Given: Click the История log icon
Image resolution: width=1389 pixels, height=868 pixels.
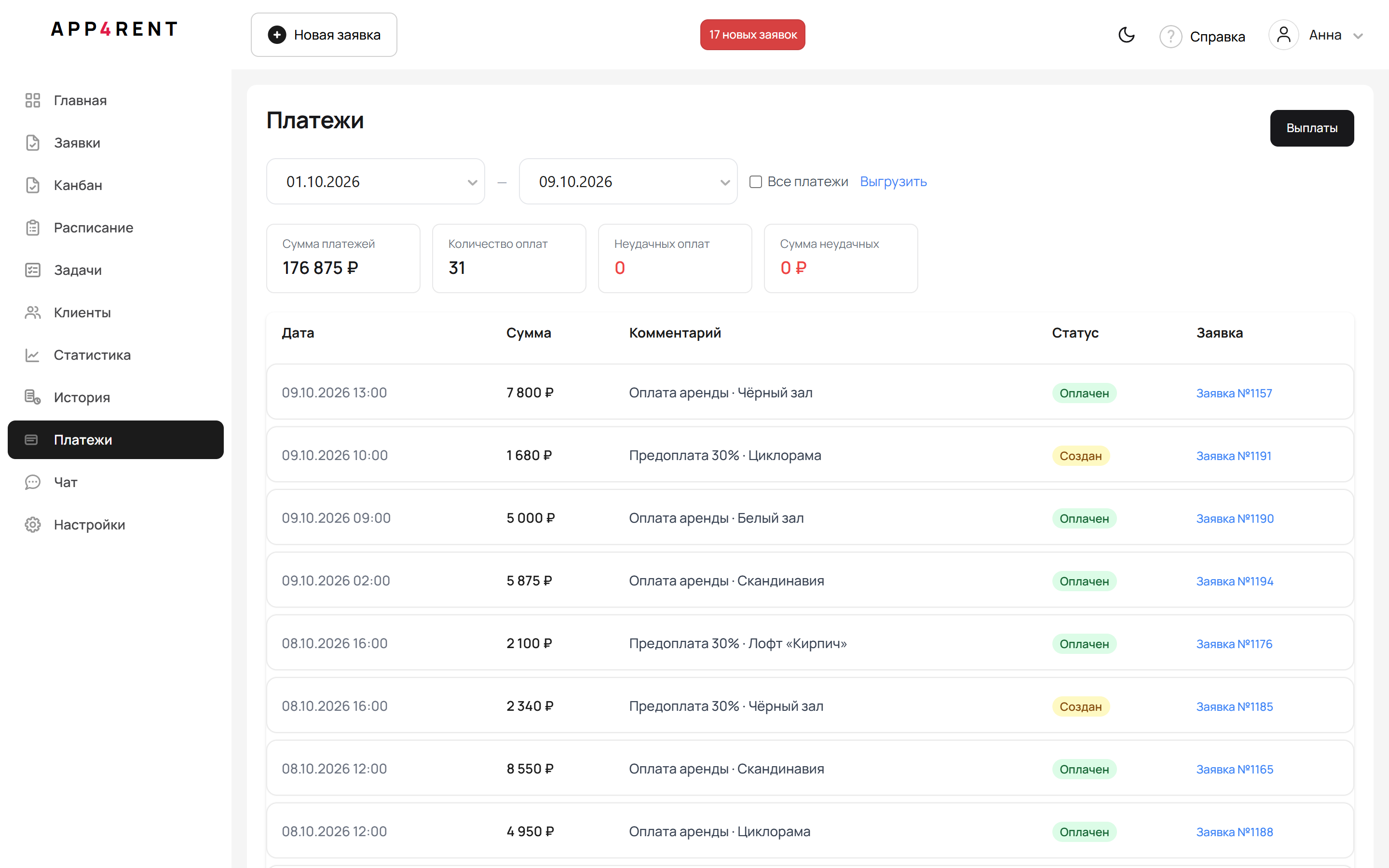Looking at the screenshot, I should 33,397.
